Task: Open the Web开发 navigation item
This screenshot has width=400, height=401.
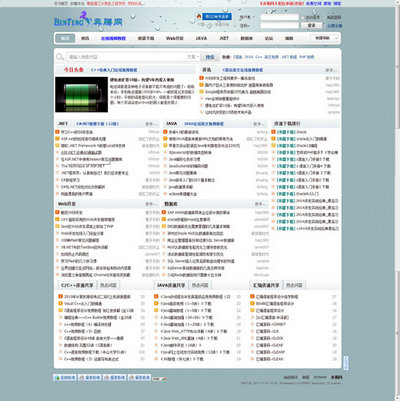Action: coord(175,38)
